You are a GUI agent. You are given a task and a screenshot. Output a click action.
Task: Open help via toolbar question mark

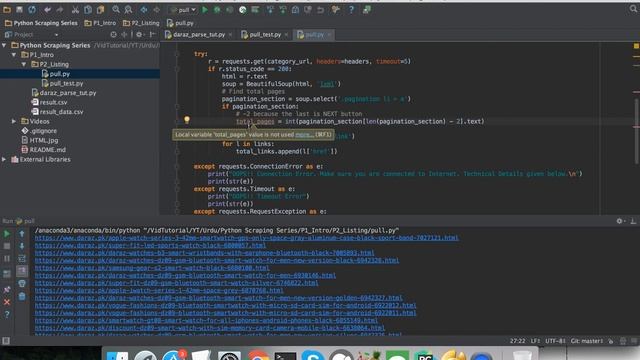[351, 9]
